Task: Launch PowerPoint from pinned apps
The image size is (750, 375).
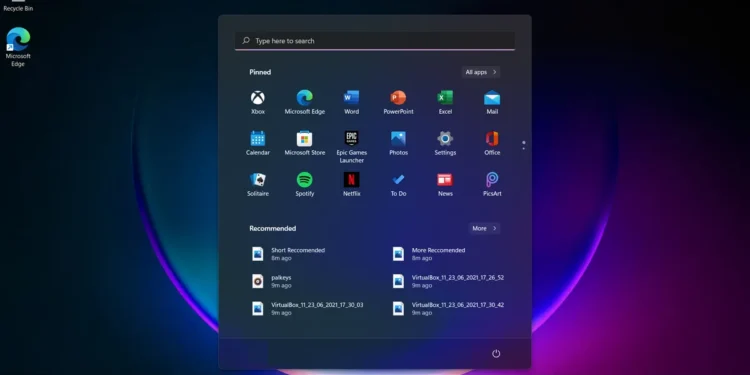Action: coord(398,102)
